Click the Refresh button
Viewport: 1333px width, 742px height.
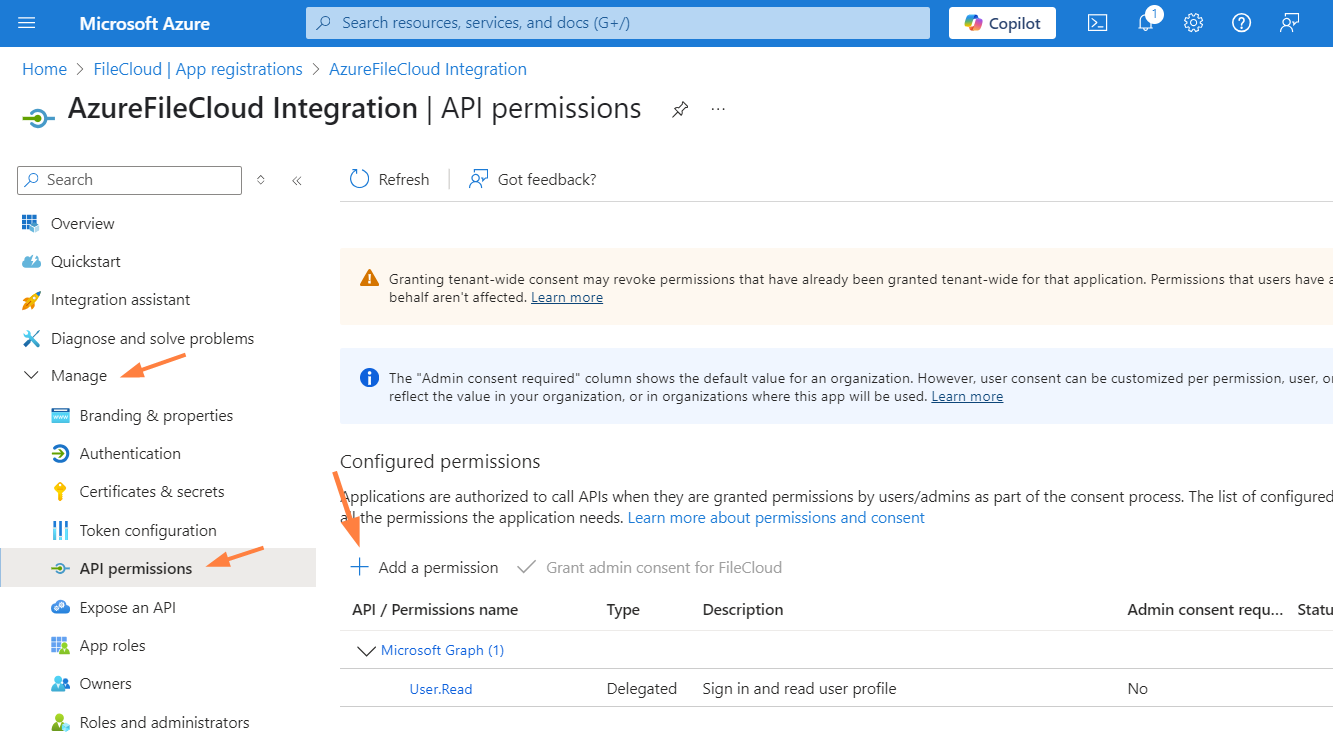(389, 180)
